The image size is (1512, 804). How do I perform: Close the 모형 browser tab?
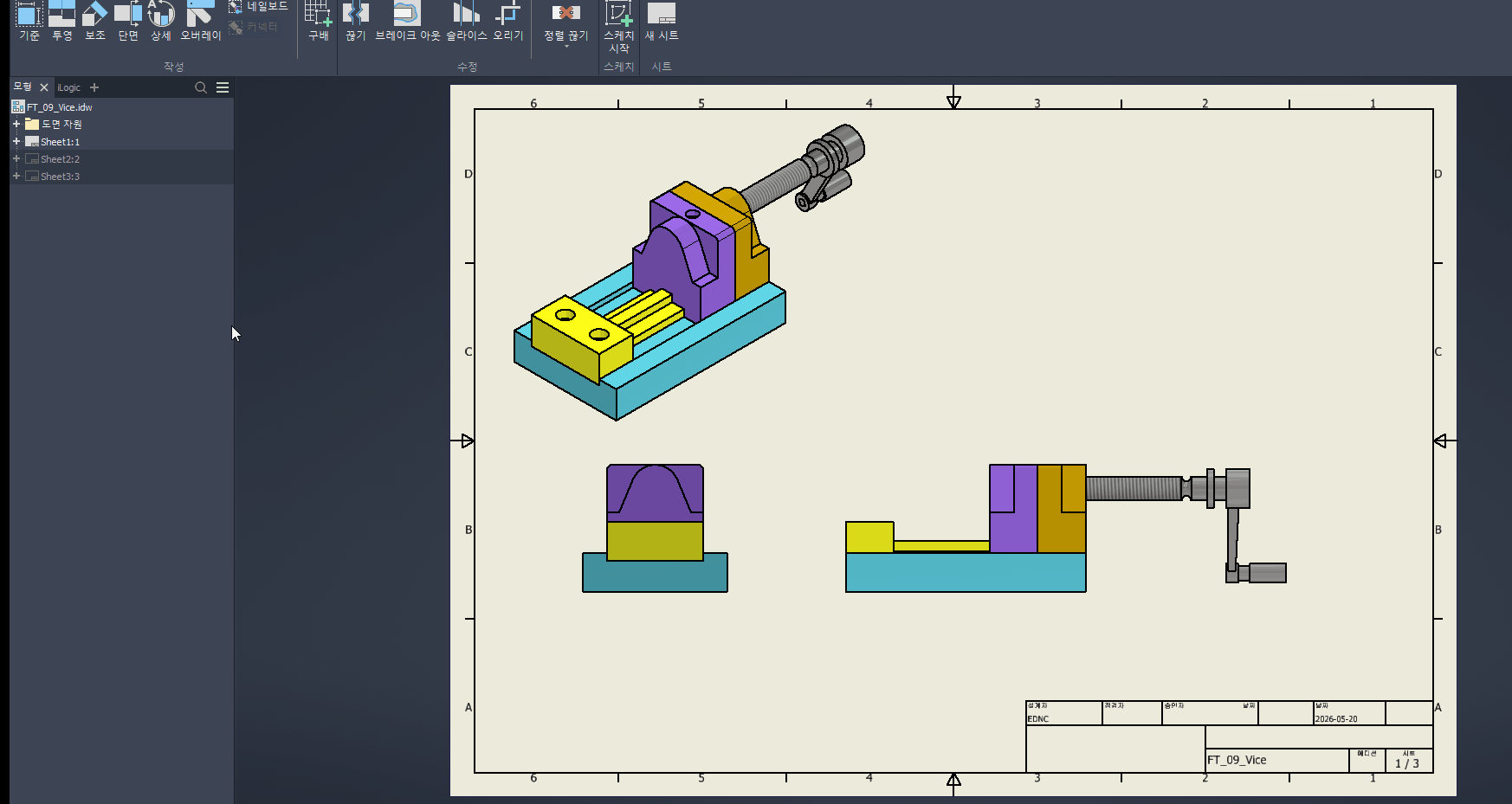tap(44, 87)
